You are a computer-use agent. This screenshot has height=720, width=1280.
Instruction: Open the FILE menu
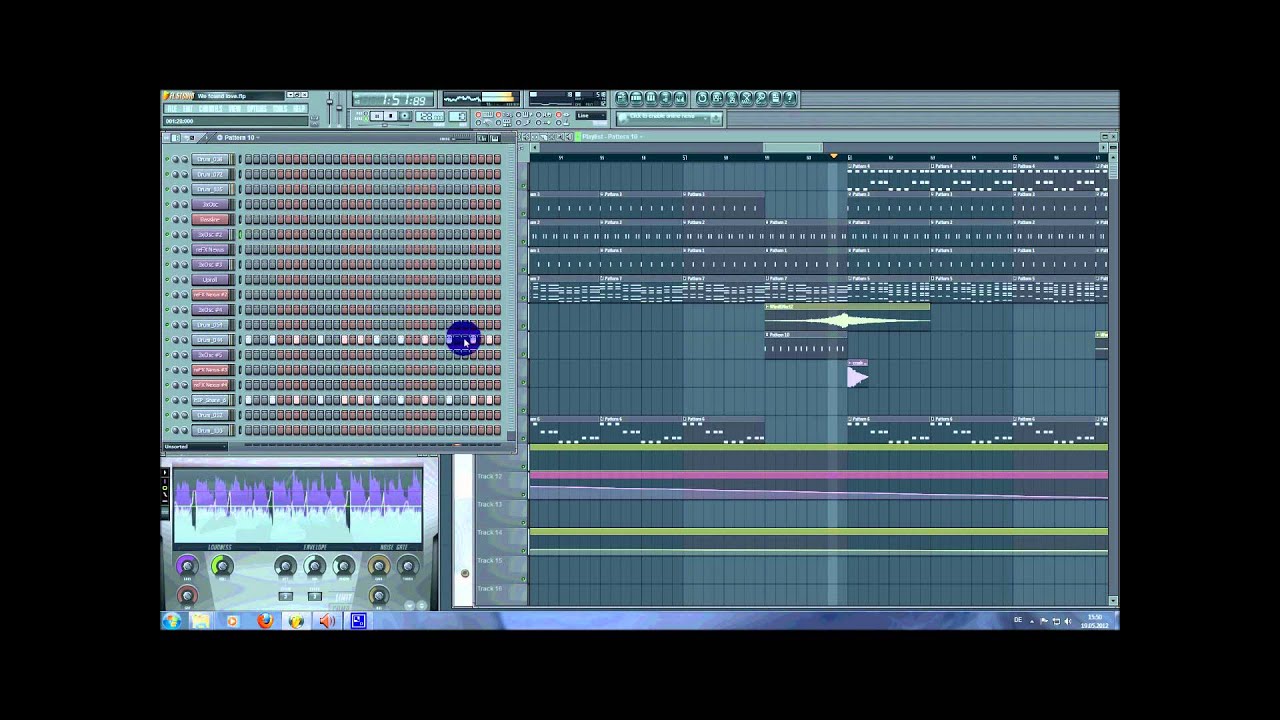point(172,108)
